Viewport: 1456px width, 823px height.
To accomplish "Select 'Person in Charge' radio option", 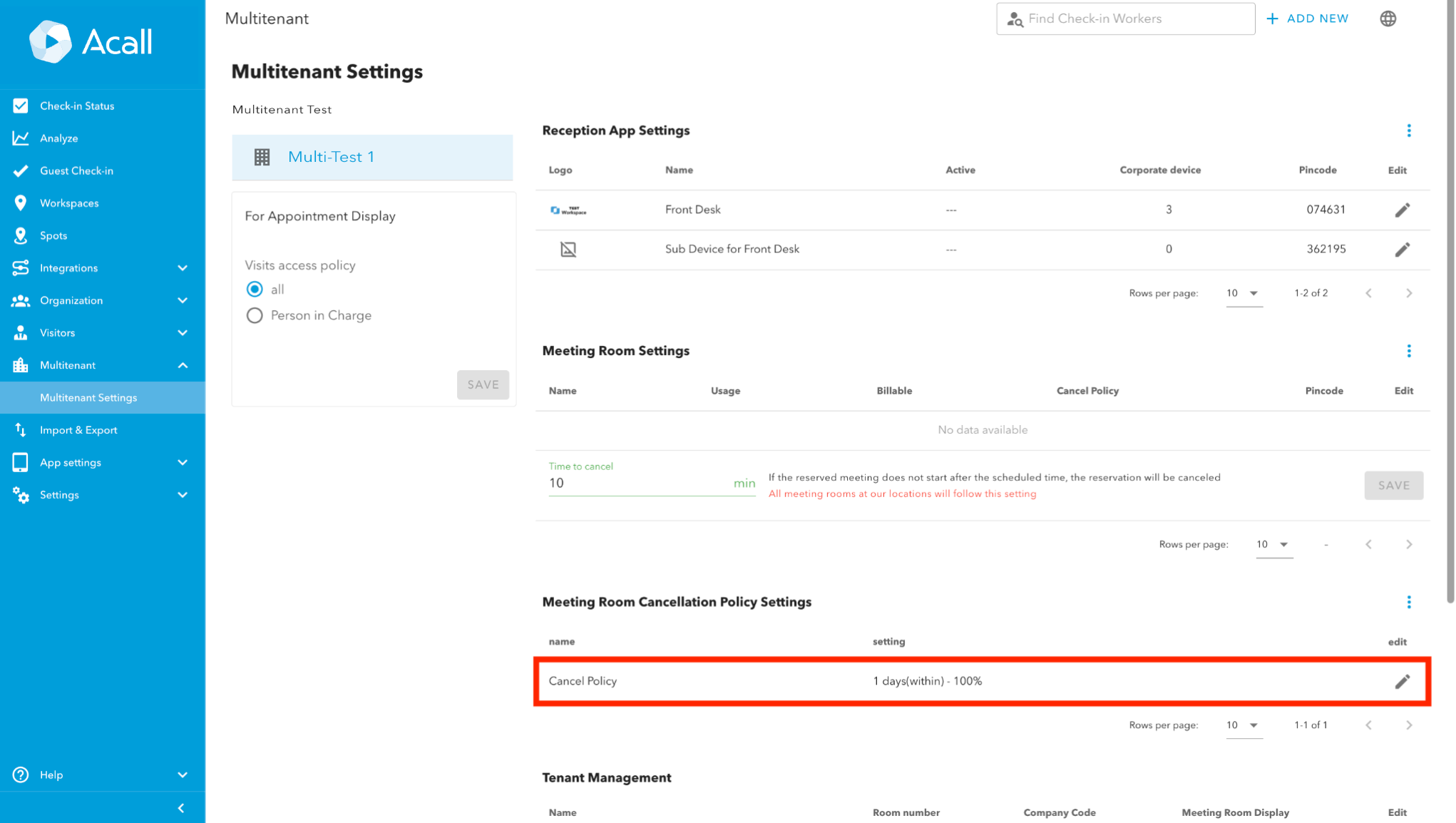I will 255,315.
